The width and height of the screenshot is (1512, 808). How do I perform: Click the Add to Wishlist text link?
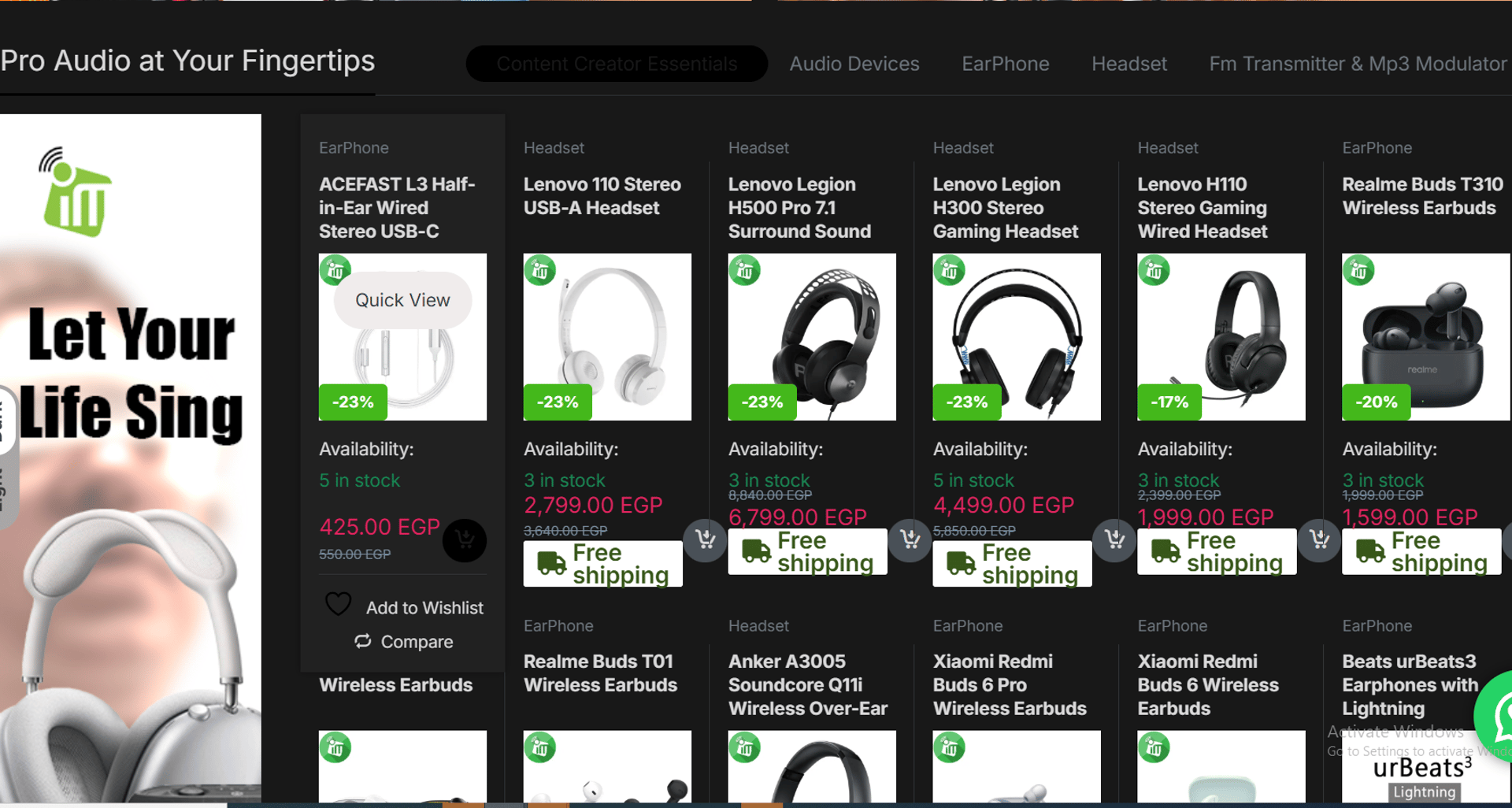click(x=424, y=608)
